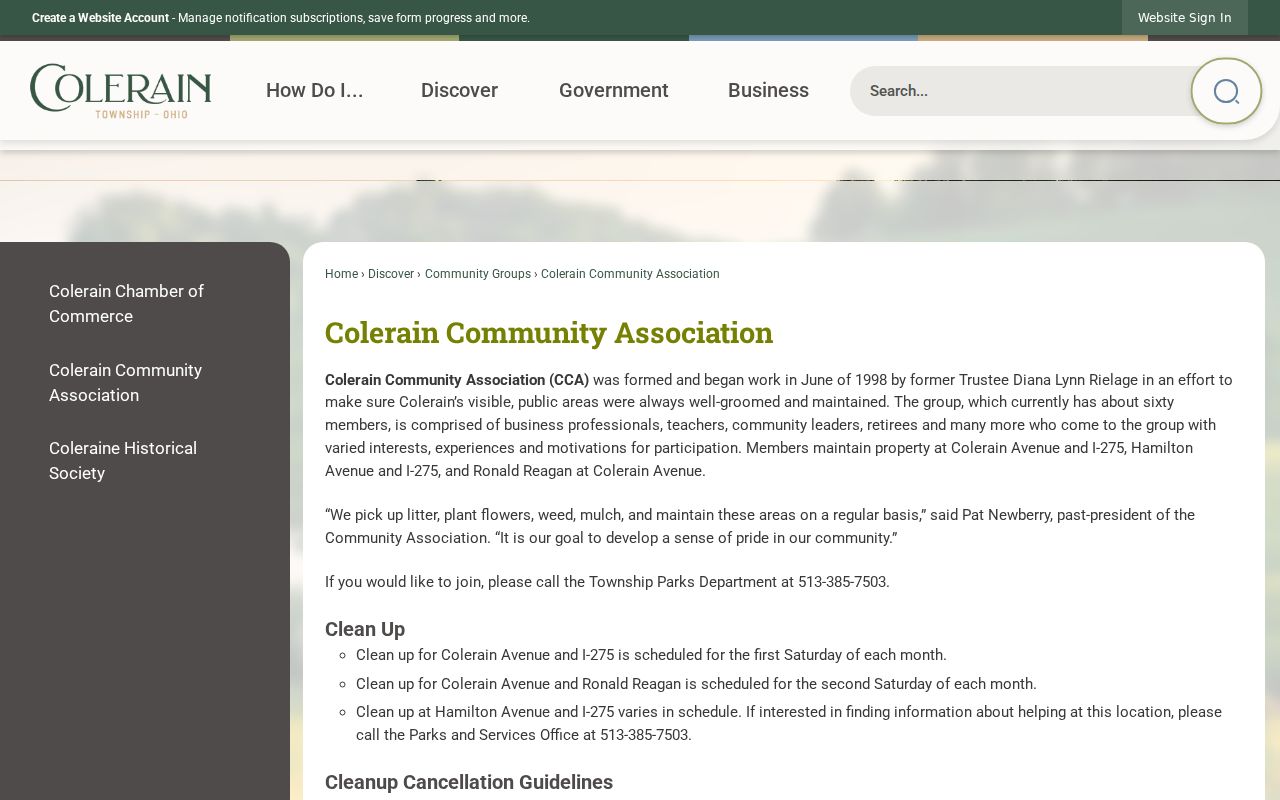Viewport: 1280px width, 800px height.
Task: Click the Hamilton Avenue cleanup bullet
Action: (x=789, y=724)
